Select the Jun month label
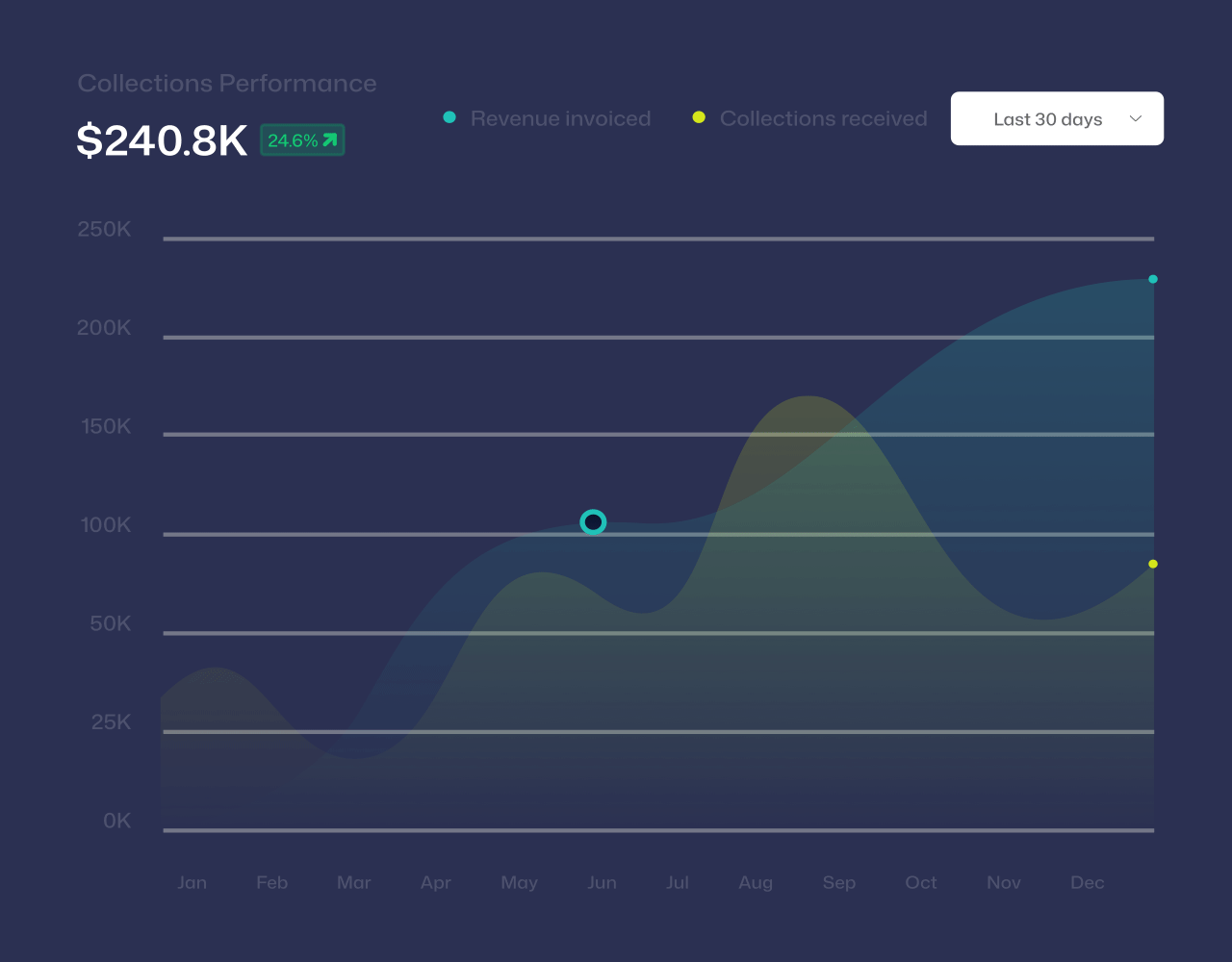 click(x=602, y=882)
